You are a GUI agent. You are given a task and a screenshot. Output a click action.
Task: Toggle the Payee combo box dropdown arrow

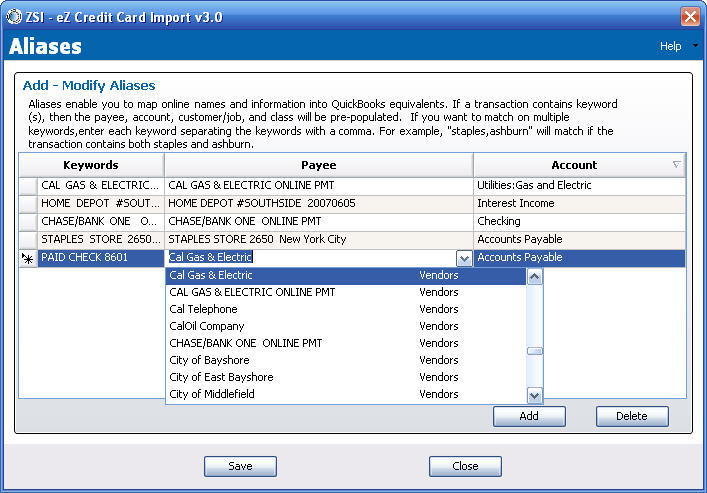(464, 258)
